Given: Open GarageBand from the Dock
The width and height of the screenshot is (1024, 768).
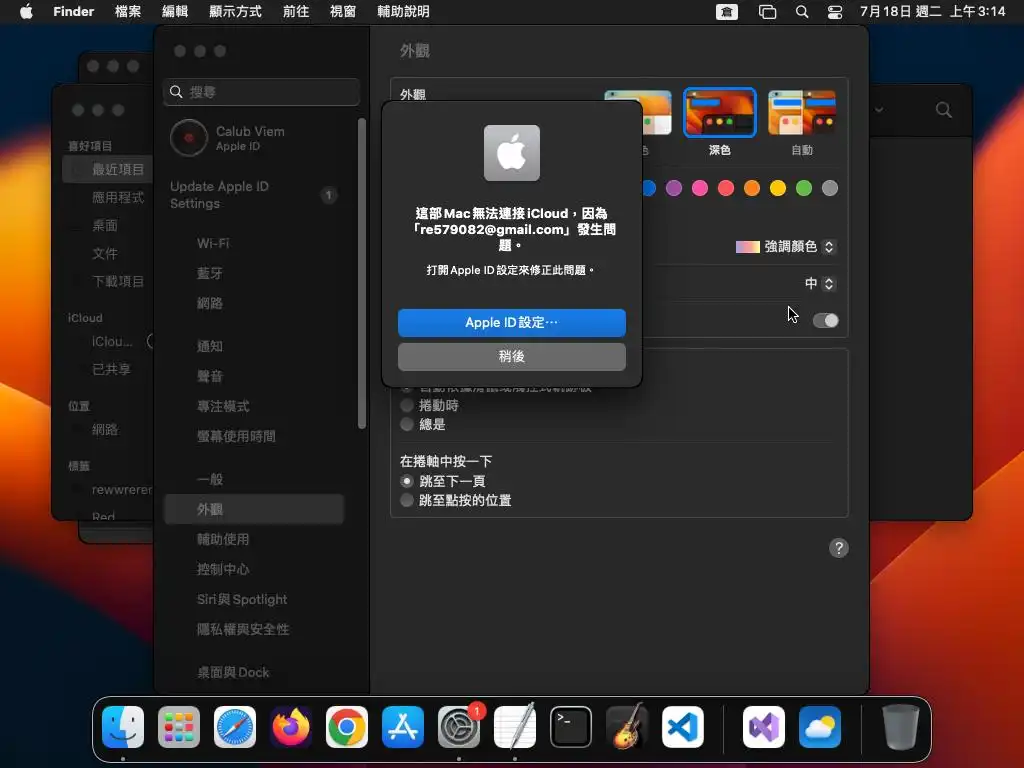Looking at the screenshot, I should (x=627, y=727).
